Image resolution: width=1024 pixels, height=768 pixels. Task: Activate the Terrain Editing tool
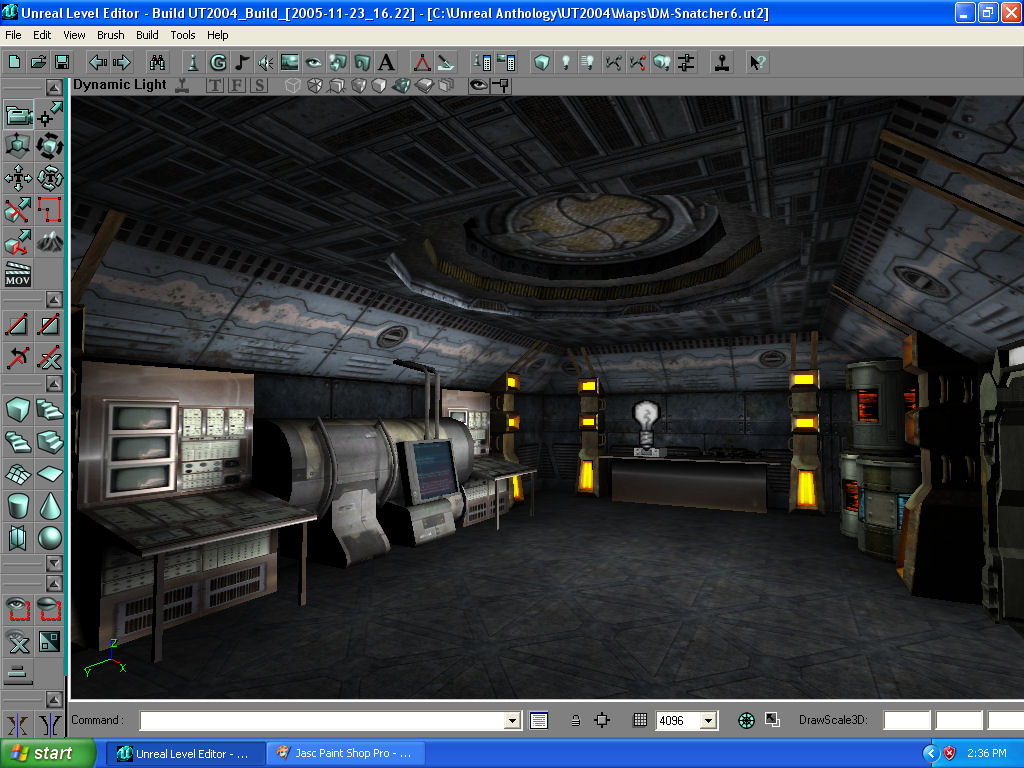point(49,241)
